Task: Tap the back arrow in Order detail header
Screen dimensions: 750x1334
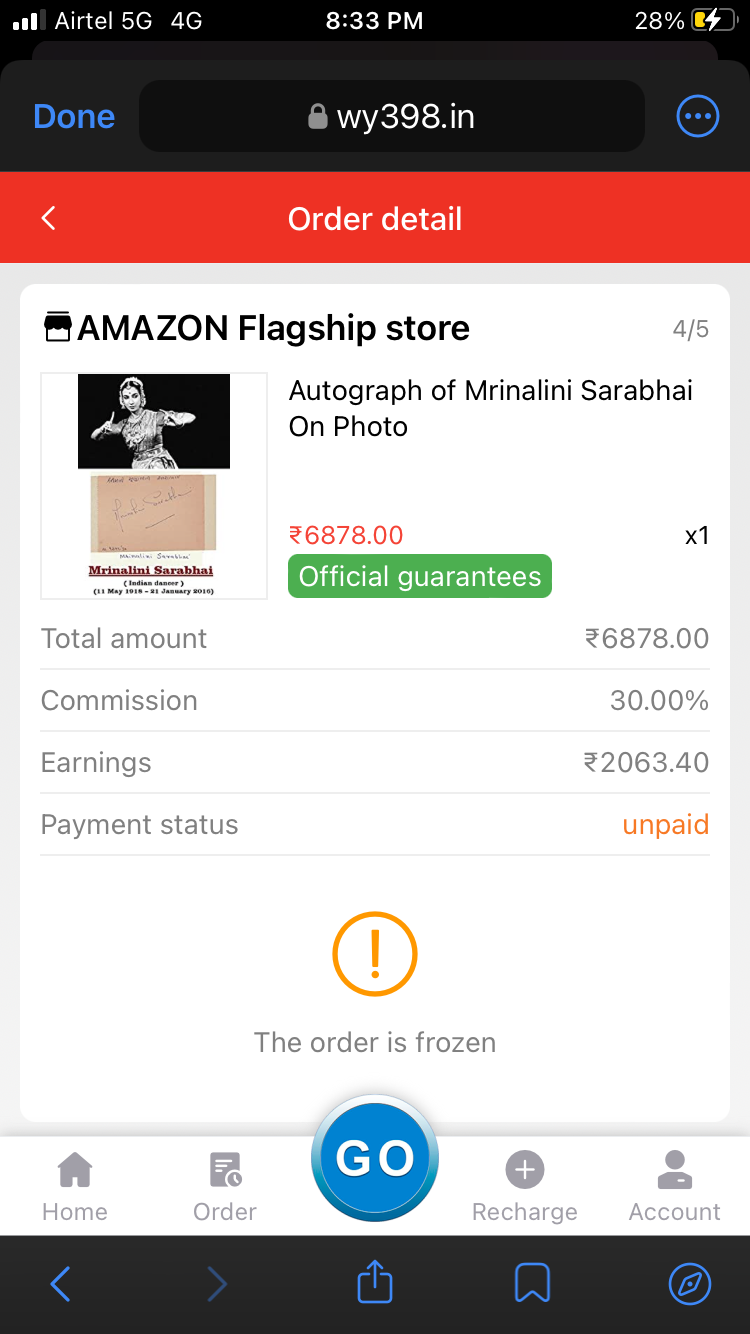Action: click(48, 218)
